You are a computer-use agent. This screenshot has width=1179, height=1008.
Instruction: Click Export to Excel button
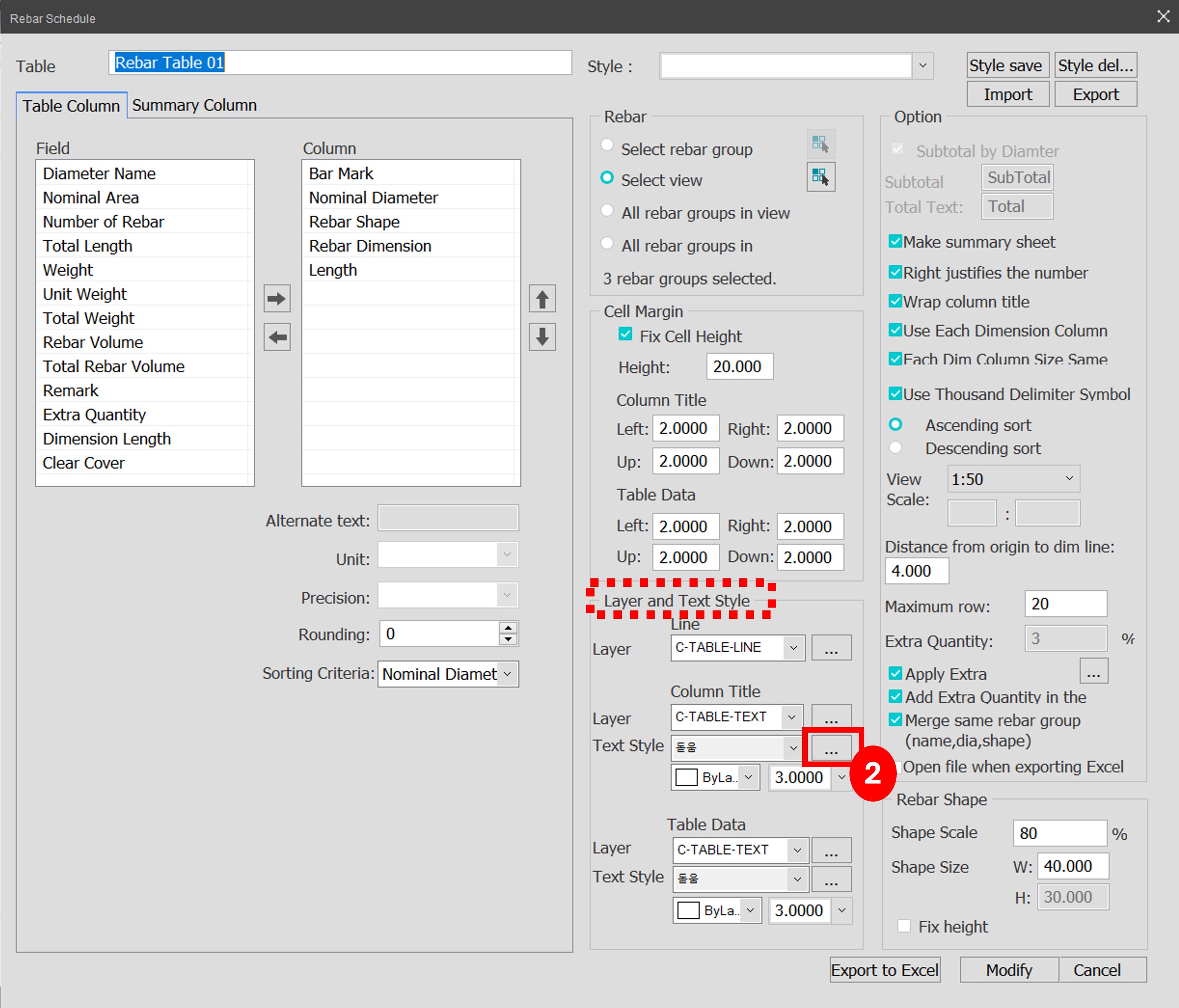(x=885, y=970)
